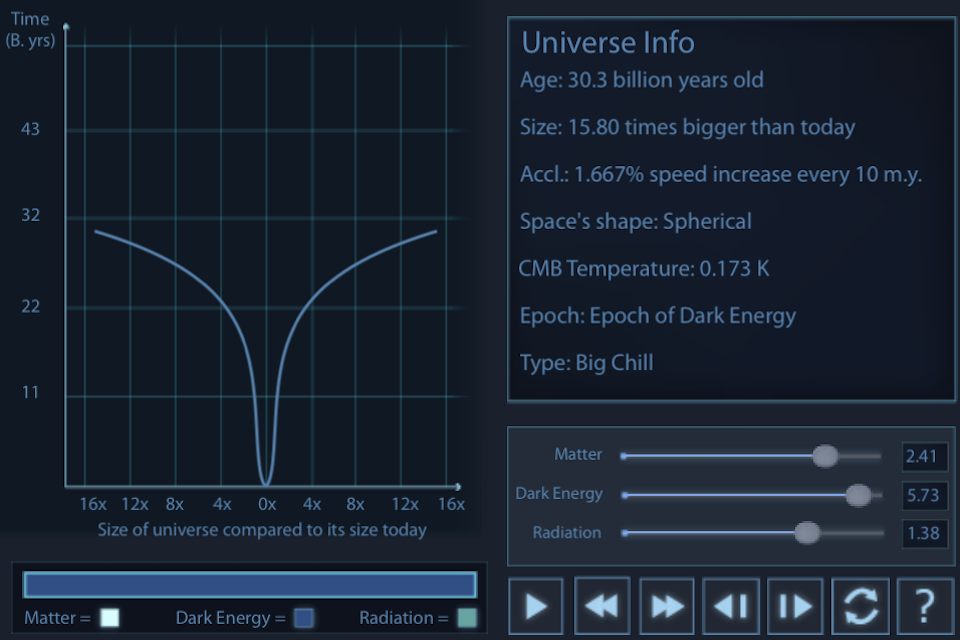Click the 'Radiation =' legend label
This screenshot has width=960, height=640.
click(404, 618)
